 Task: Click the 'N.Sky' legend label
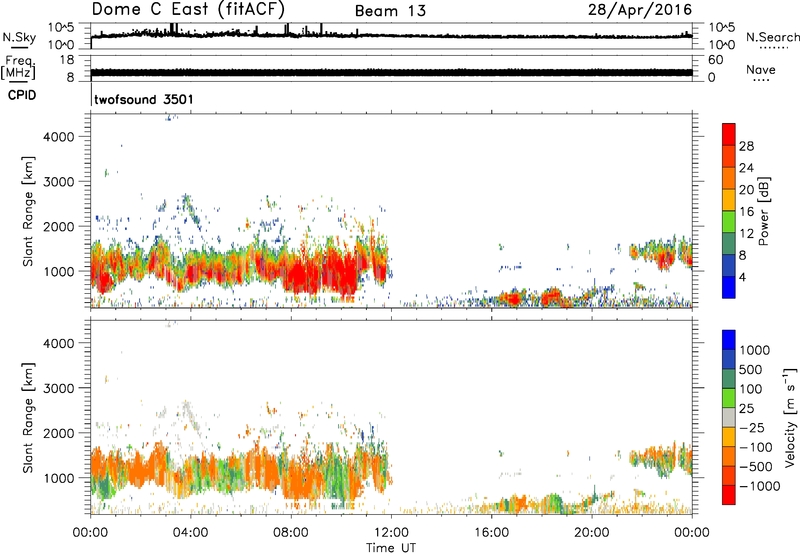19,37
